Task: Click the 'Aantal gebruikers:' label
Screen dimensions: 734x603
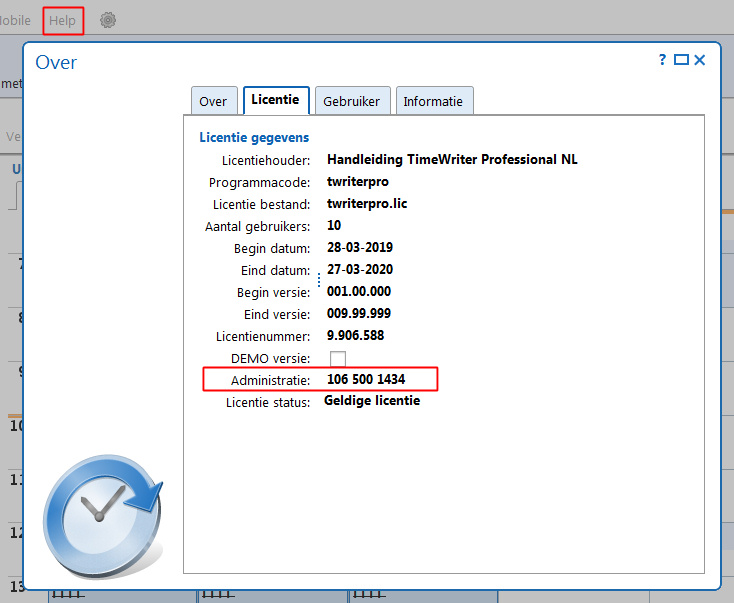Action: point(257,227)
